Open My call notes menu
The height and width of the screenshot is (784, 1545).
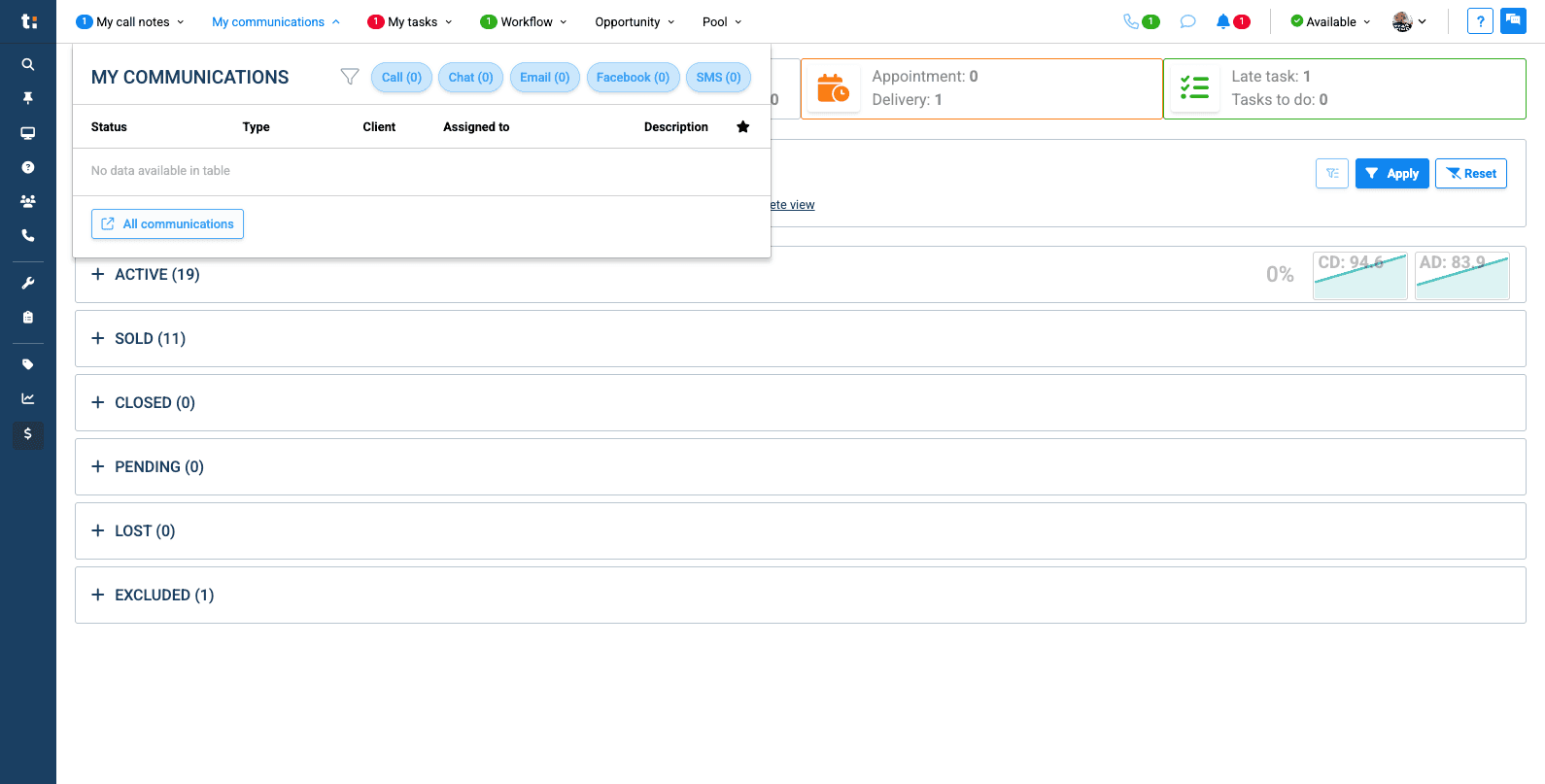(130, 21)
